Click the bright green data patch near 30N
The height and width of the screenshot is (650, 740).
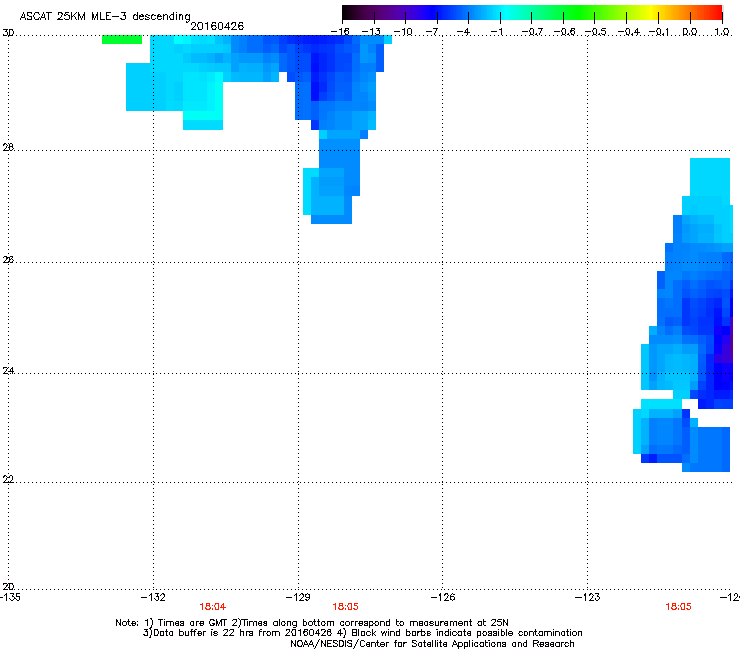tap(122, 40)
